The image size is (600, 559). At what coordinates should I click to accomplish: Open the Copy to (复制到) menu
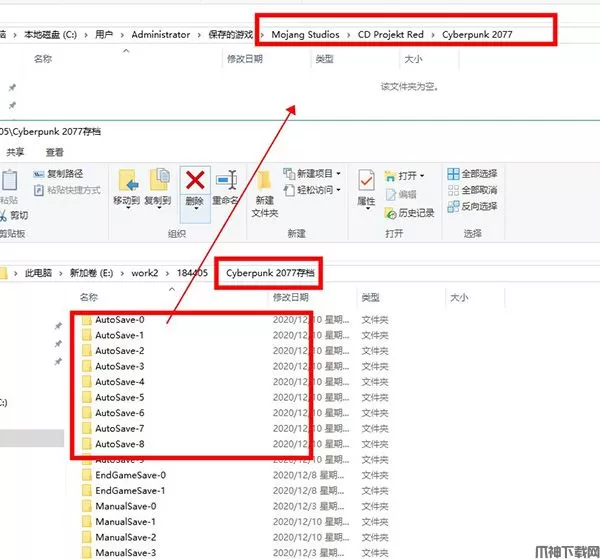[158, 189]
